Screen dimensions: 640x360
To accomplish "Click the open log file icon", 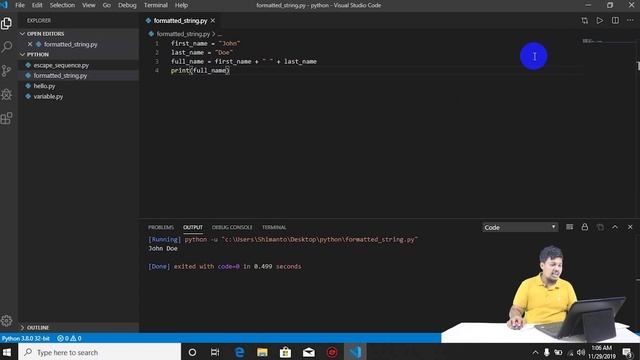I will coord(600,227).
